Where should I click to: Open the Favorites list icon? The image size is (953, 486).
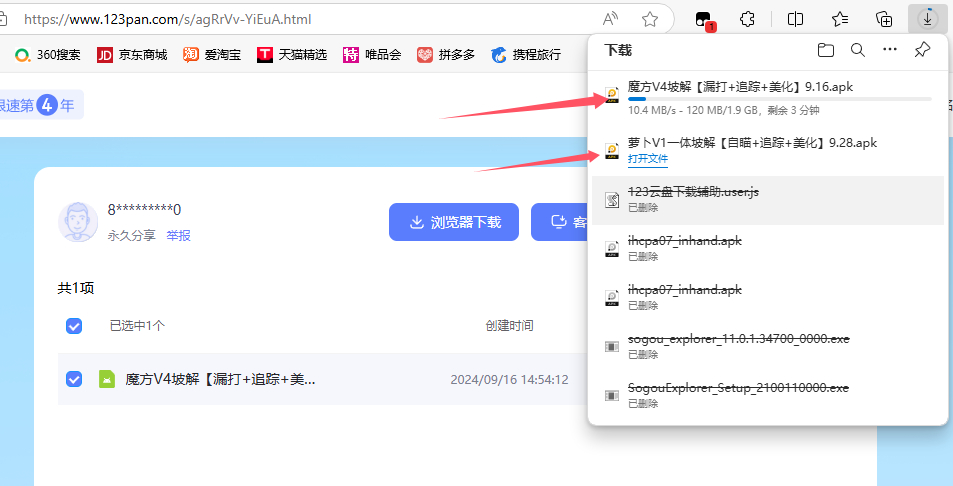pos(840,19)
